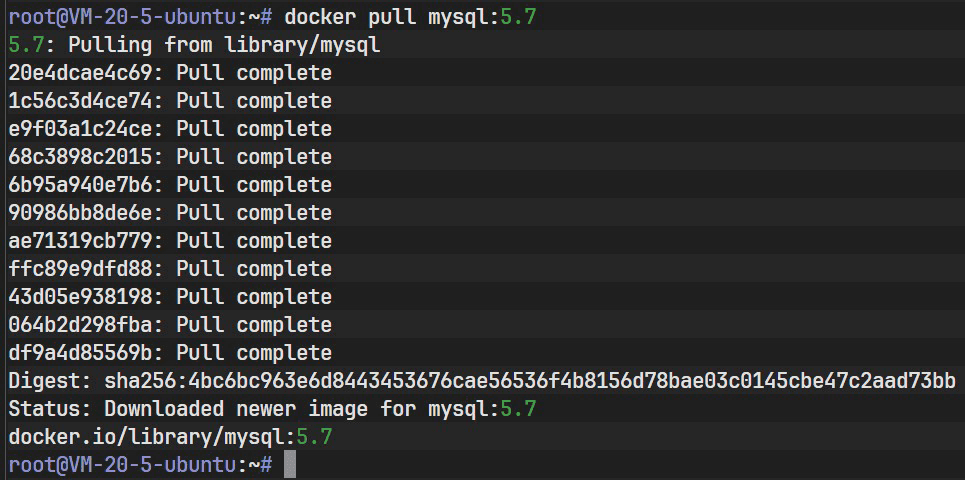Click layer ID ffc89e9dfd88
This screenshot has height=480, width=965.
86,269
